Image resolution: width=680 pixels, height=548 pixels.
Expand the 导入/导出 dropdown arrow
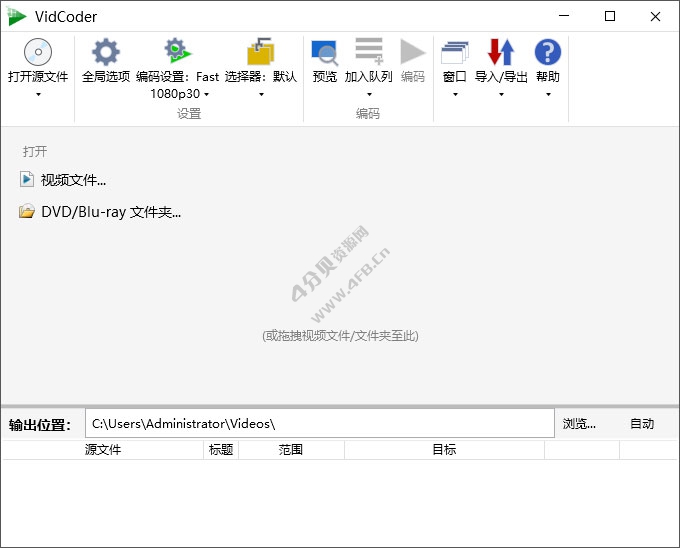click(x=501, y=94)
